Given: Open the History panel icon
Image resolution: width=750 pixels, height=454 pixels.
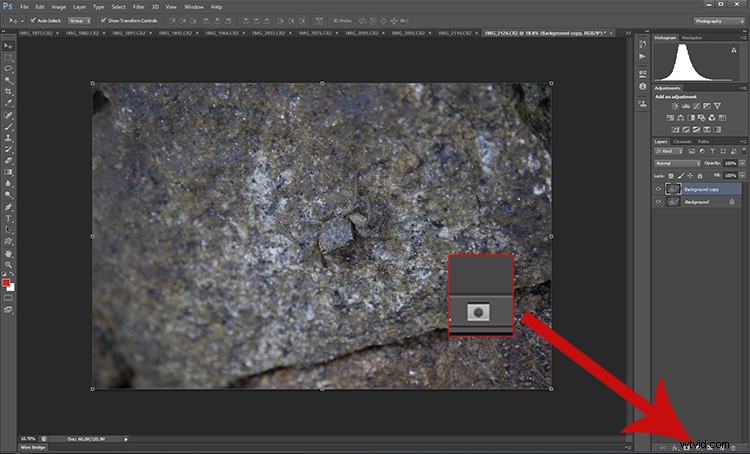Looking at the screenshot, I should point(642,44).
